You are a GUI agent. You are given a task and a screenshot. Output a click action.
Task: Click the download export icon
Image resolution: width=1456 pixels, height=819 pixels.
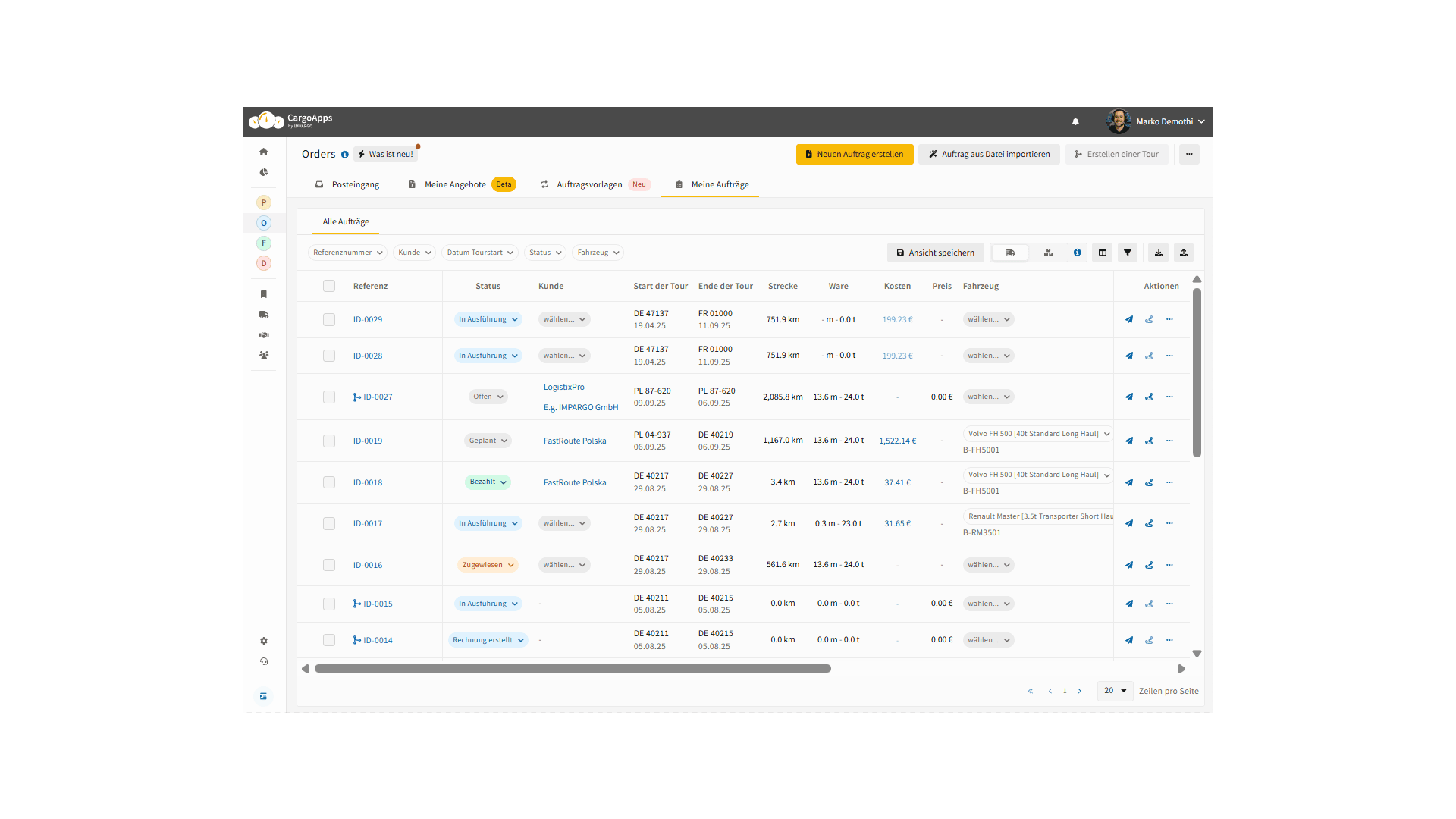(x=1158, y=253)
